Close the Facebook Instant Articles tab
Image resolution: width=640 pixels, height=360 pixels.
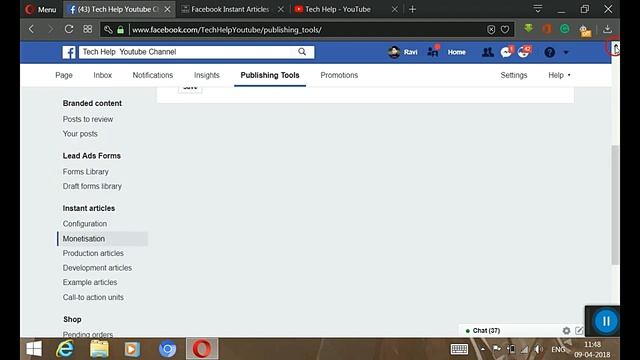[x=281, y=9]
